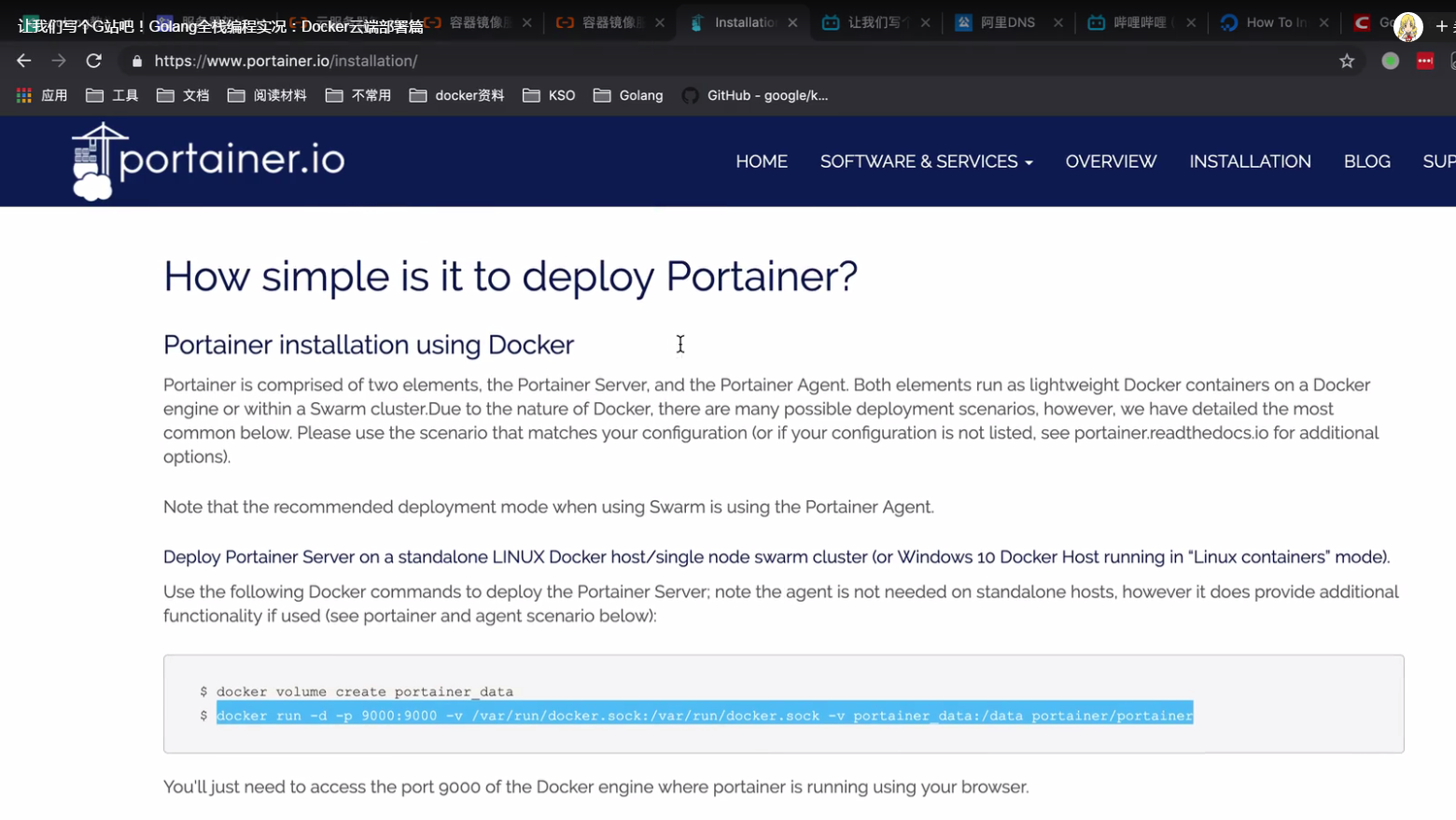Open the 文档 bookmarks folder

coord(183,95)
